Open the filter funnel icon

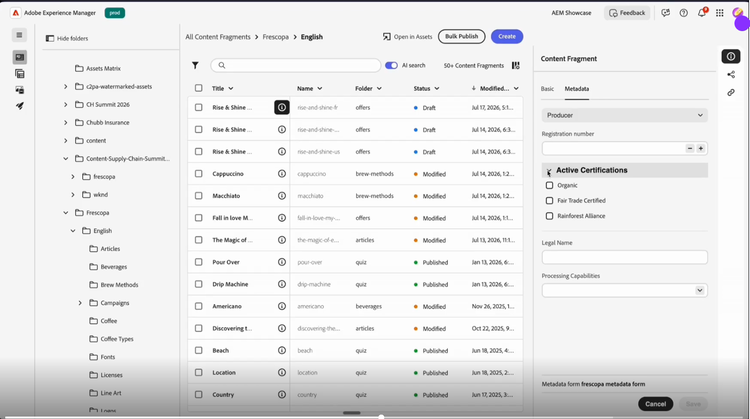[x=195, y=66]
